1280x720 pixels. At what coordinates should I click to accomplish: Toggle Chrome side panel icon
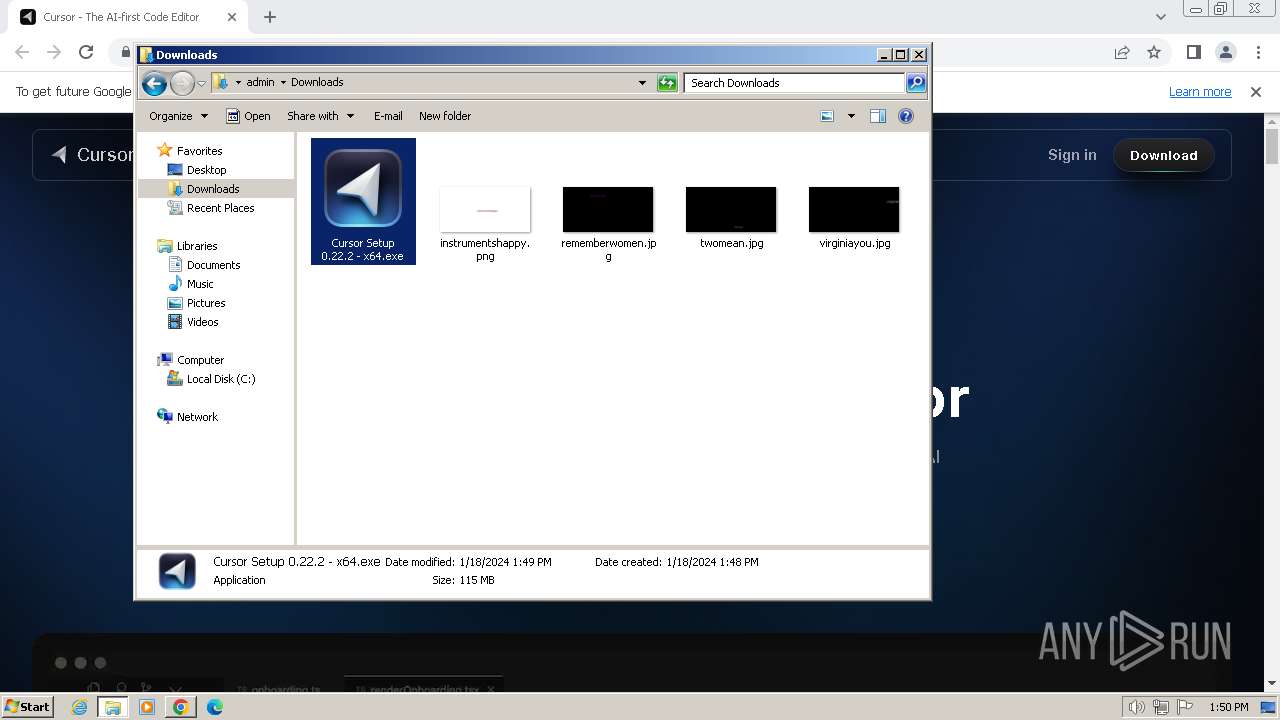(1193, 52)
